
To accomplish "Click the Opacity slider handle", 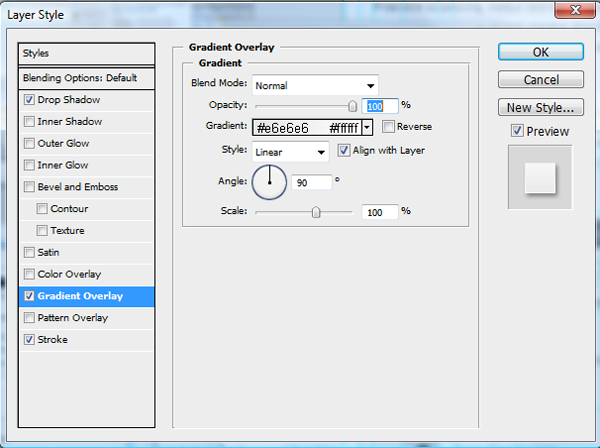I will pos(352,106).
